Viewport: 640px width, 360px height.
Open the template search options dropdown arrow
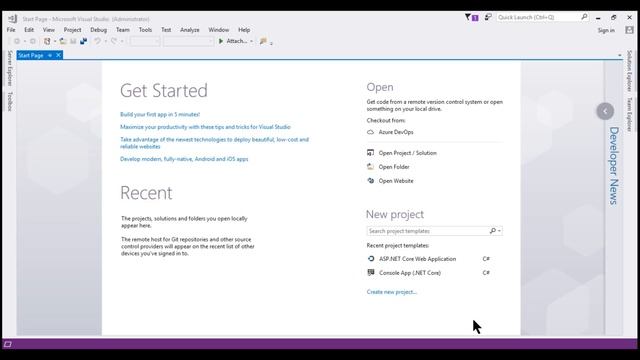pyautogui.click(x=499, y=231)
